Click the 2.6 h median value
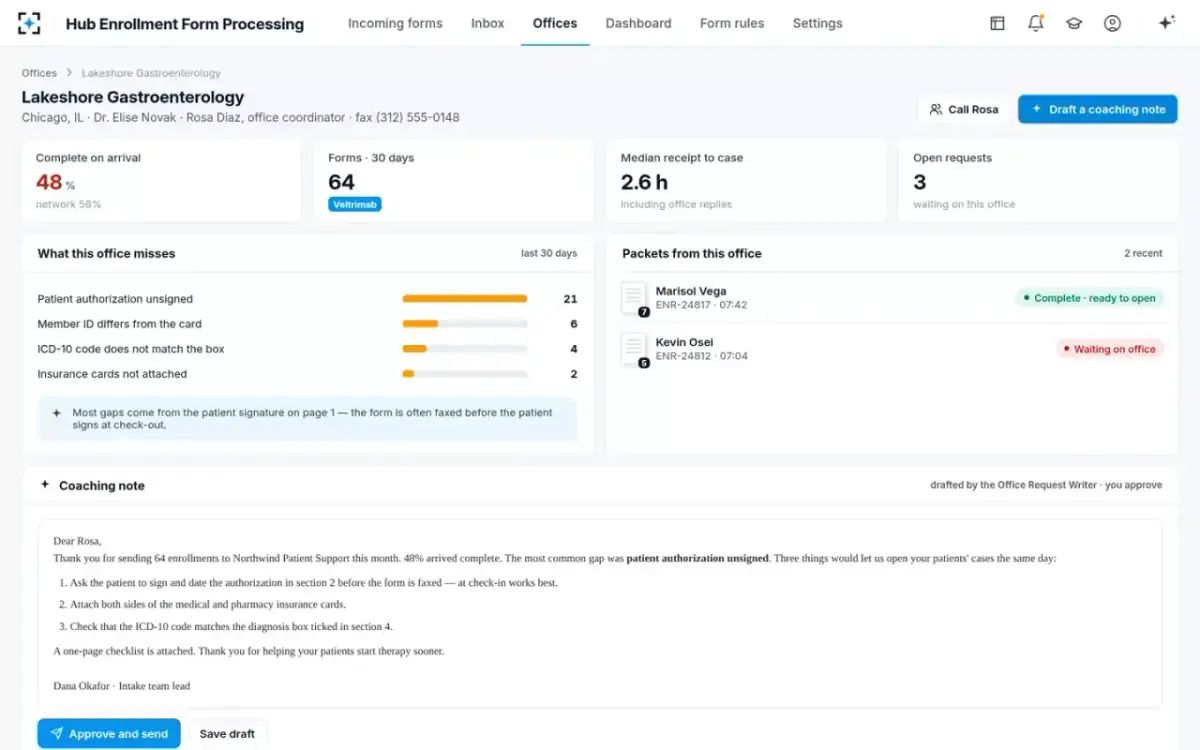Image resolution: width=1200 pixels, height=750 pixels. click(644, 182)
